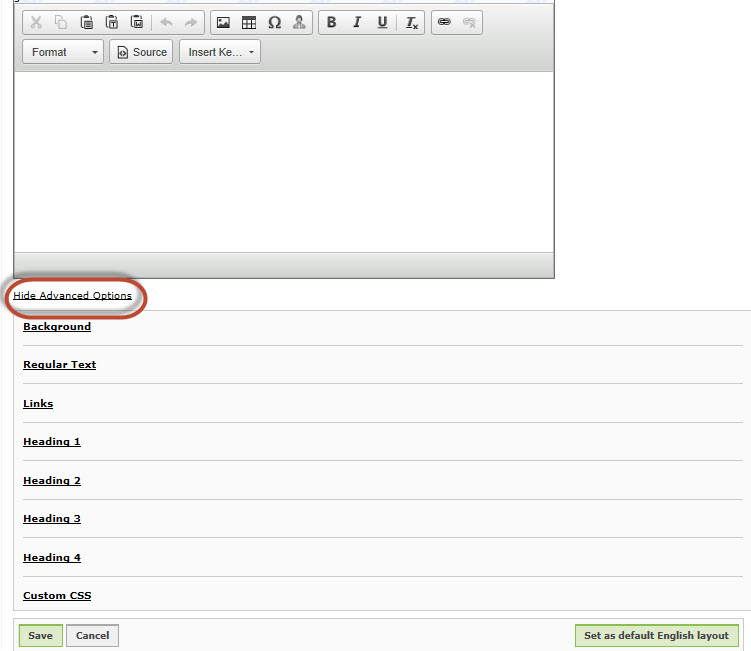Image resolution: width=751 pixels, height=651 pixels.
Task: Expand the Custom CSS section
Action: pos(57,595)
